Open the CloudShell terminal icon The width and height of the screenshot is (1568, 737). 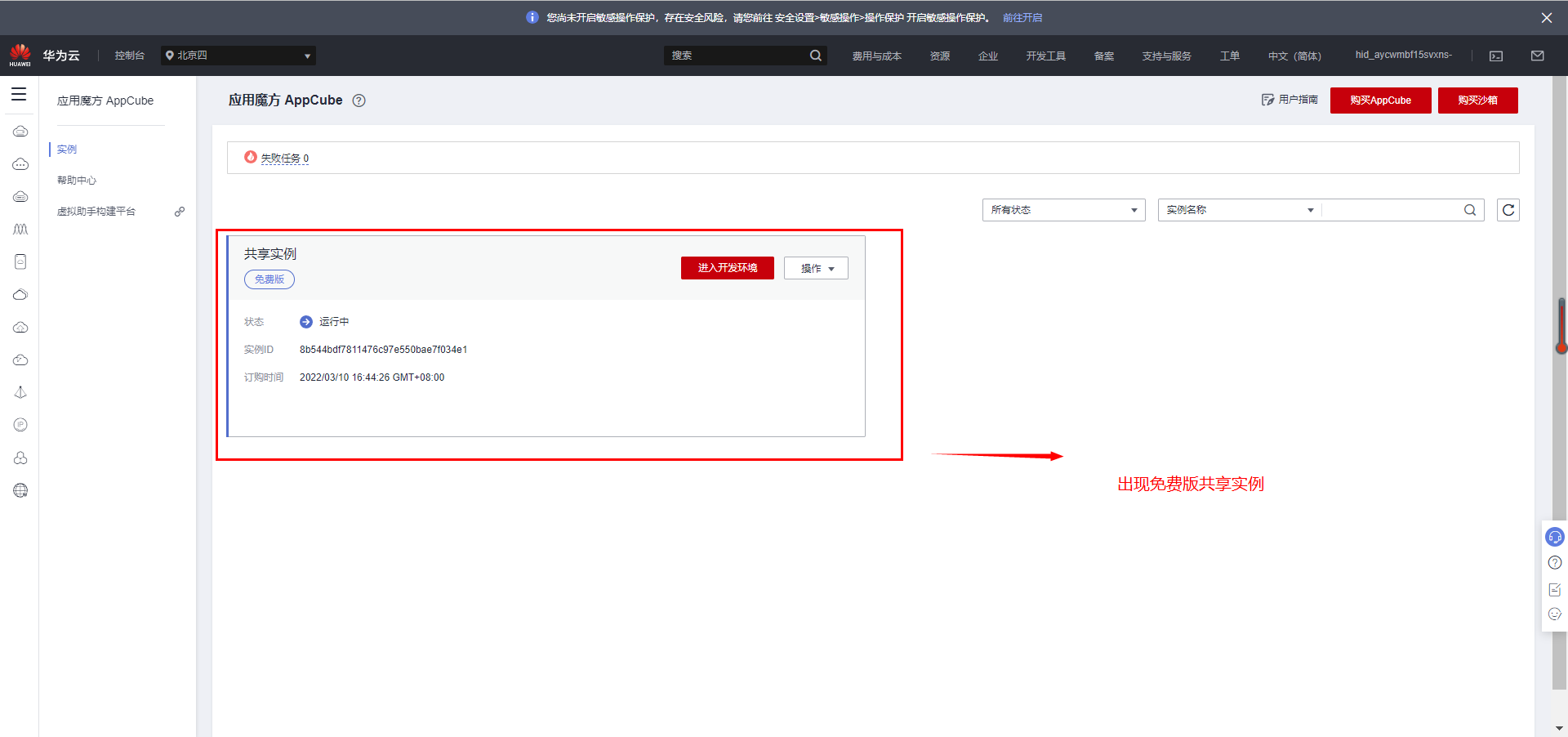point(1496,56)
